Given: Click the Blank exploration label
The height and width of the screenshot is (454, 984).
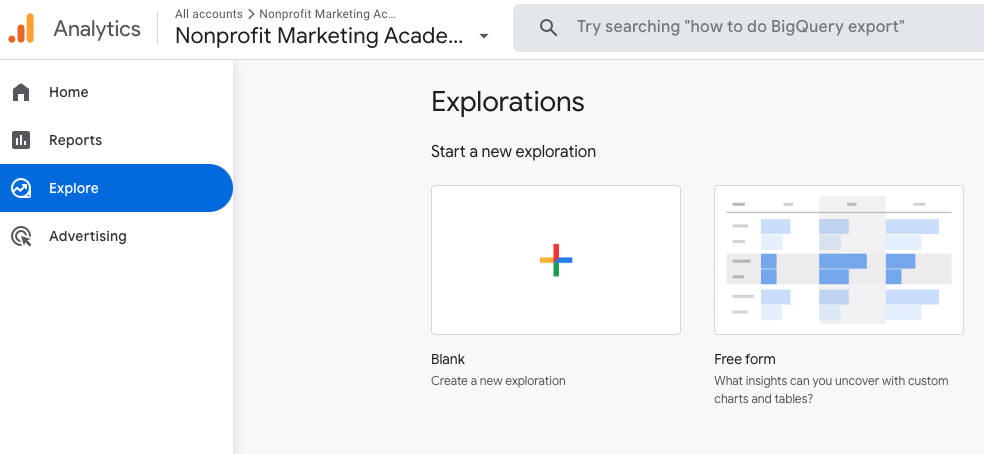Looking at the screenshot, I should click(448, 359).
